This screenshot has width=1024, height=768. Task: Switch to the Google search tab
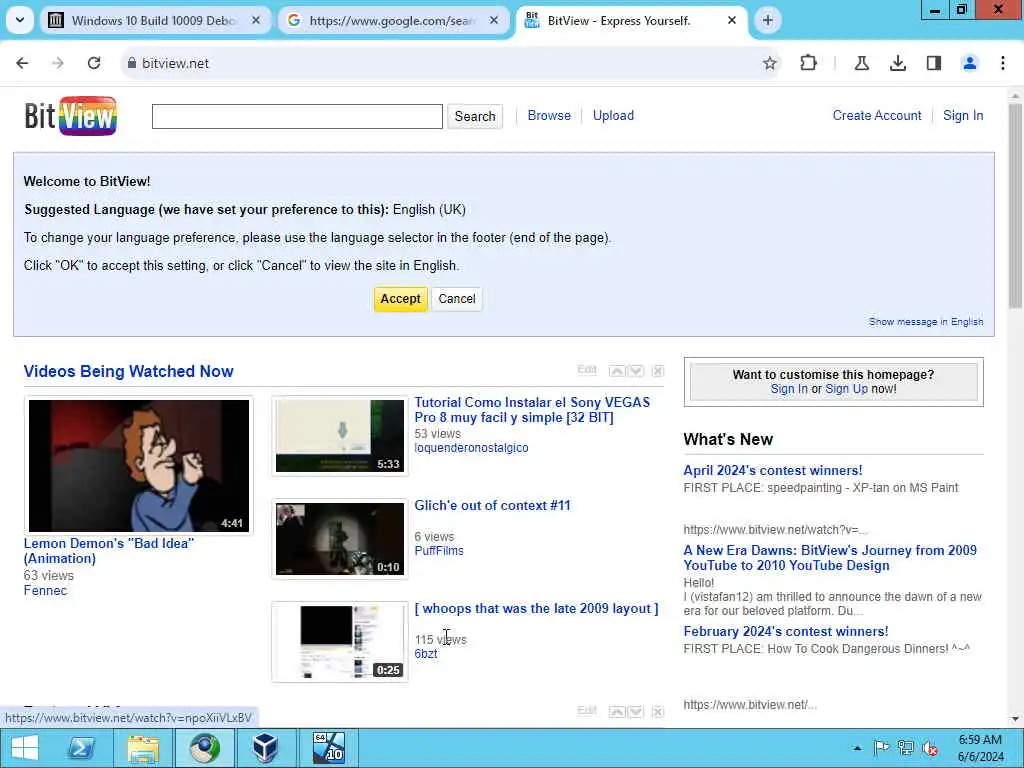(392, 21)
